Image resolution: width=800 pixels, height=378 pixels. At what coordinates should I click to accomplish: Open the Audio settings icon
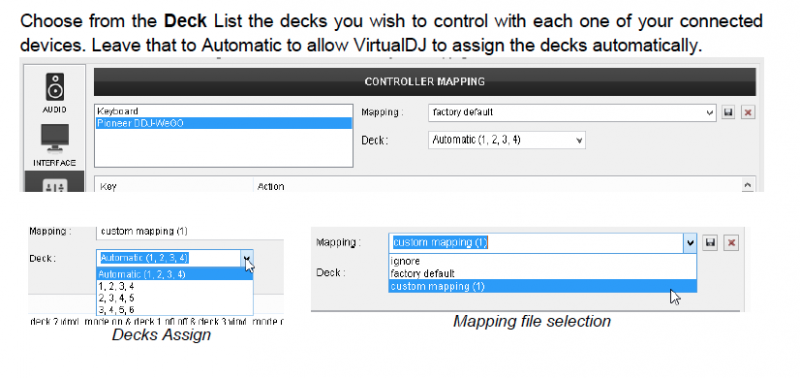click(55, 88)
